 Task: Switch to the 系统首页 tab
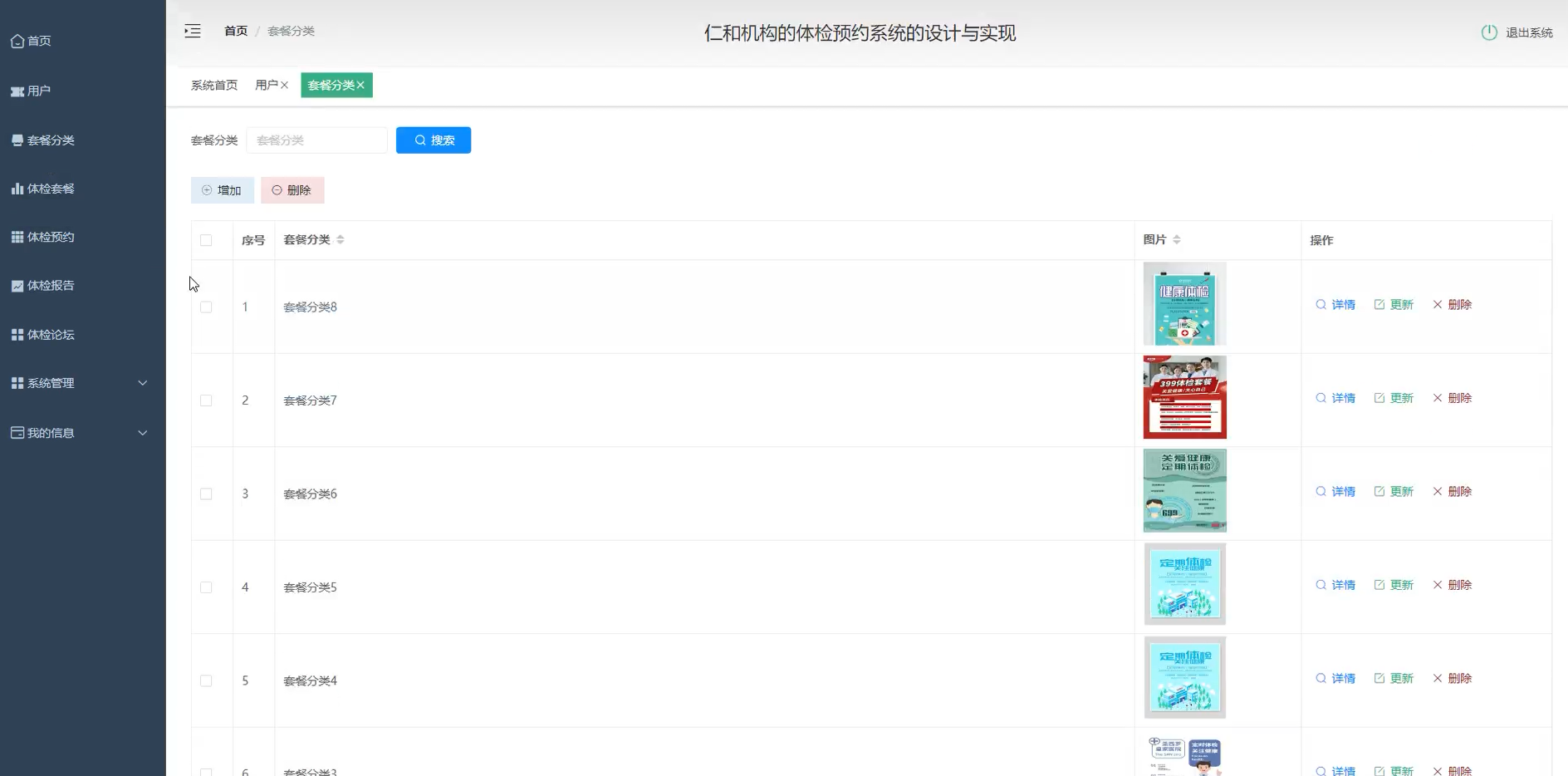click(x=214, y=85)
